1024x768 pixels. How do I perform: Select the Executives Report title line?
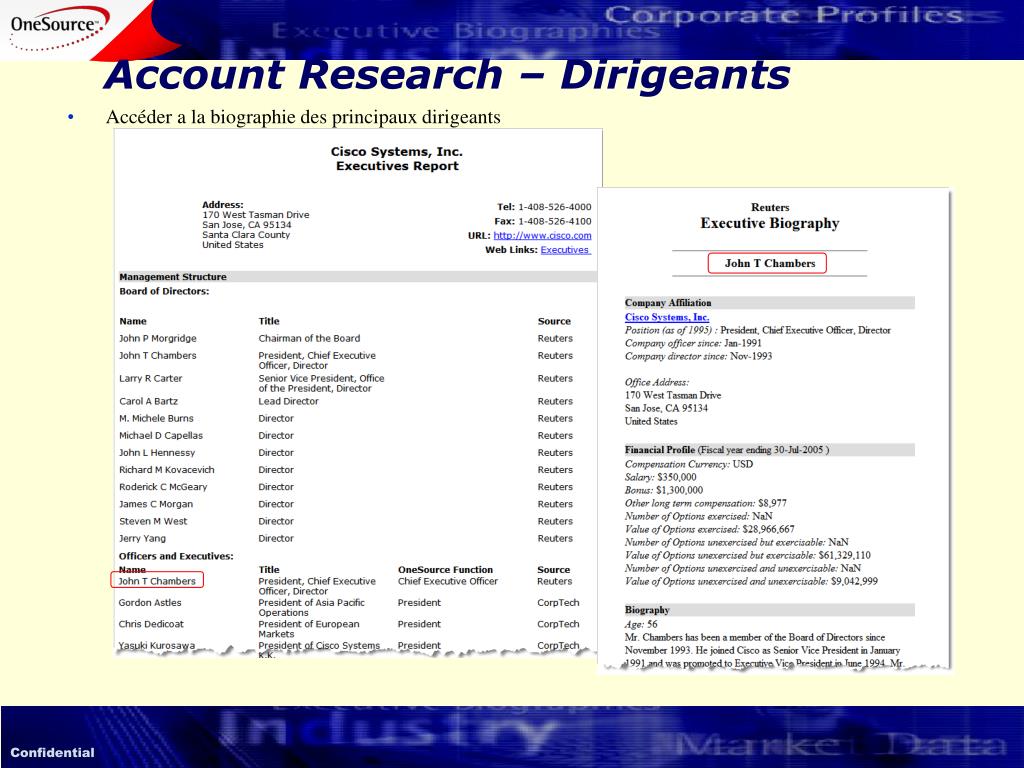pyautogui.click(x=397, y=166)
